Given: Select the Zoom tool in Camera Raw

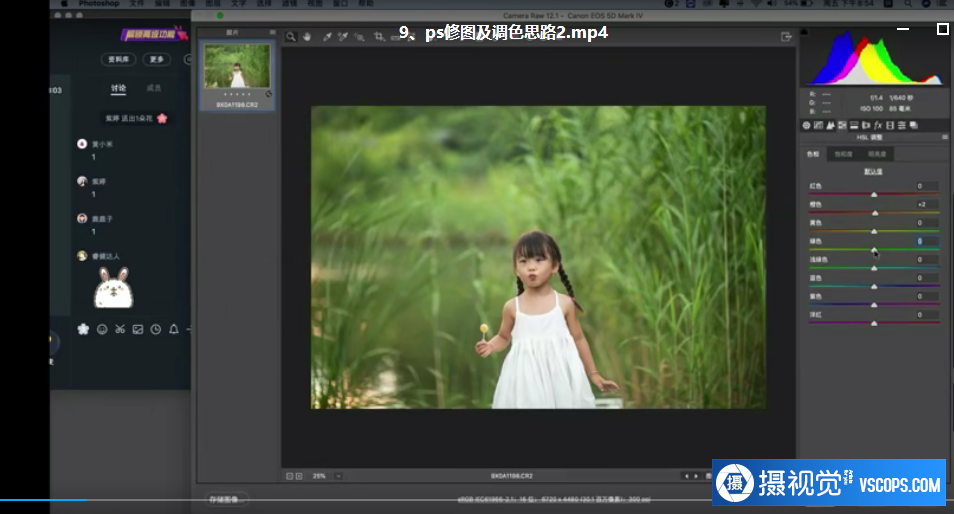Looking at the screenshot, I should 291,37.
